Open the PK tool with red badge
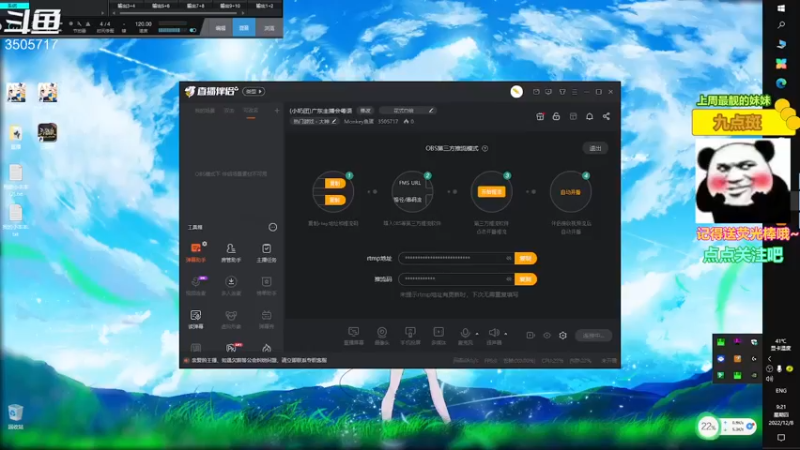The width and height of the screenshot is (800, 450). pos(231,348)
